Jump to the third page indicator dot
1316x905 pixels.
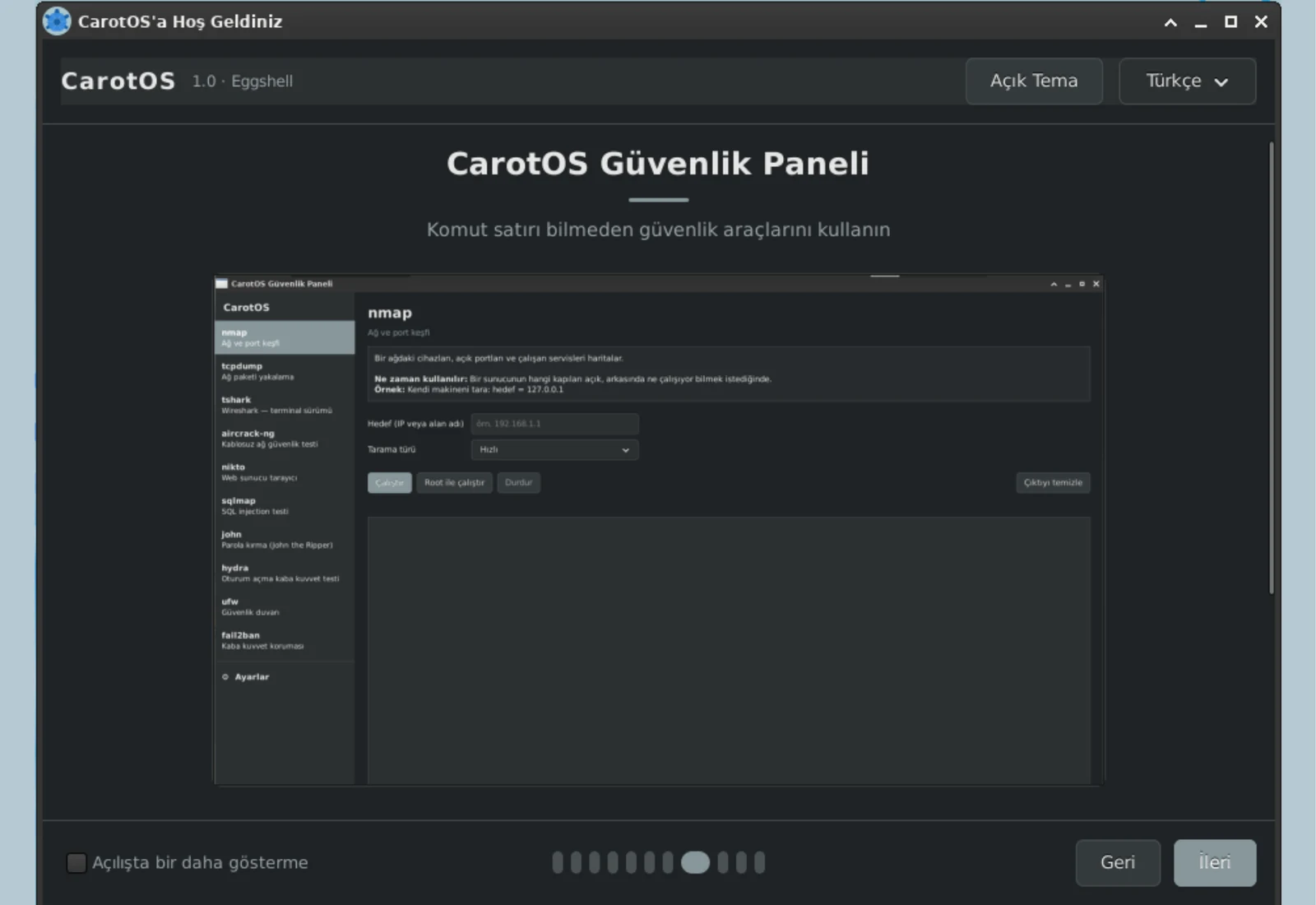tap(595, 862)
